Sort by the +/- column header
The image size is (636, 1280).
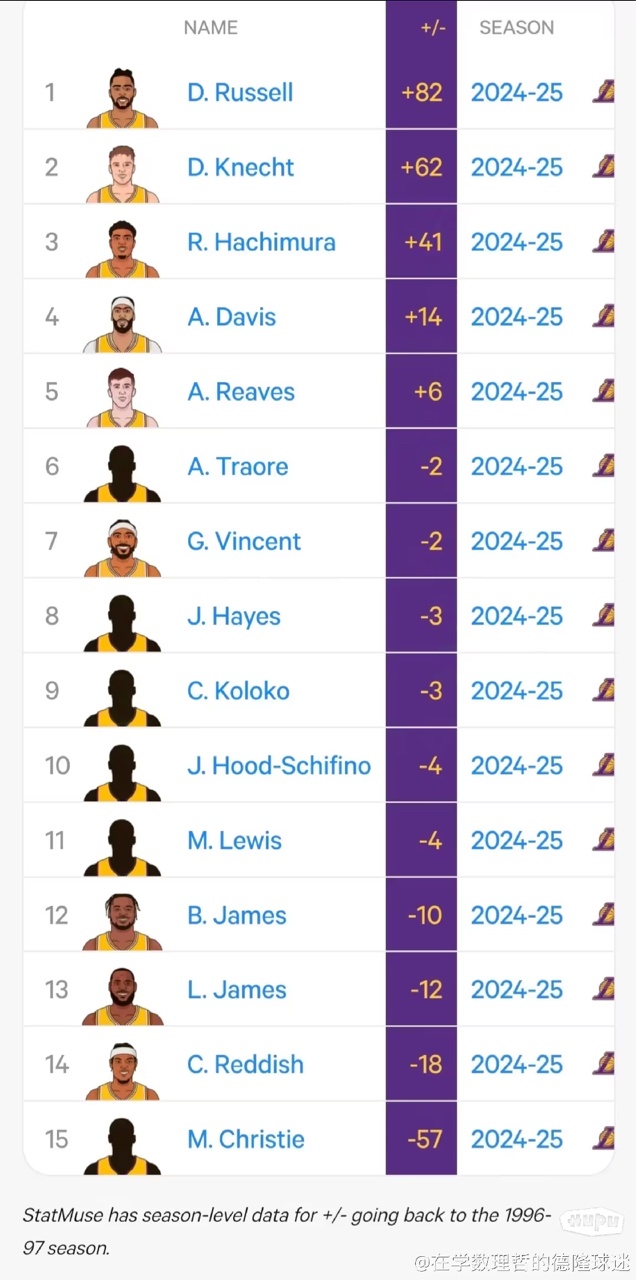pos(432,28)
